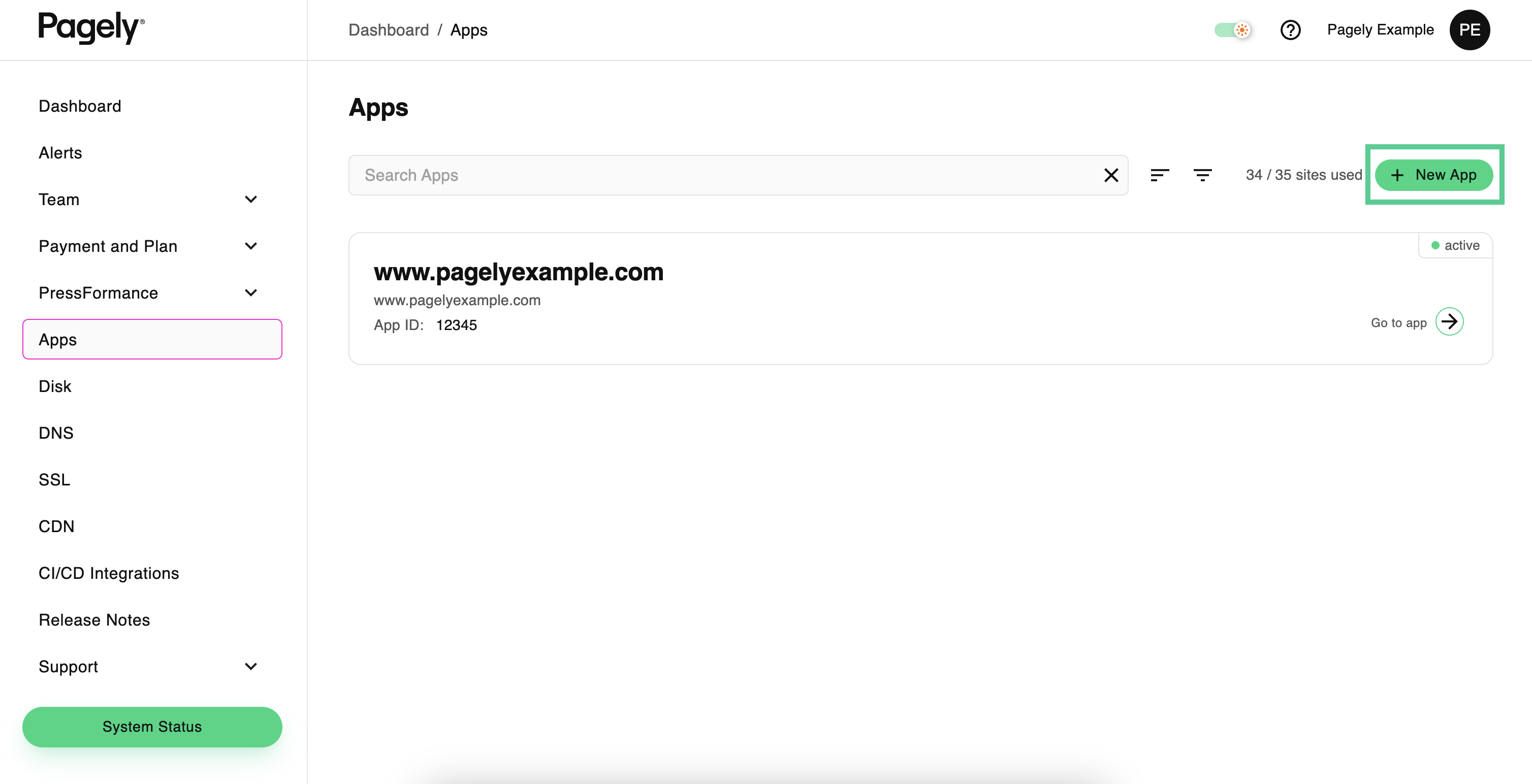Clear search with the X icon

point(1111,175)
